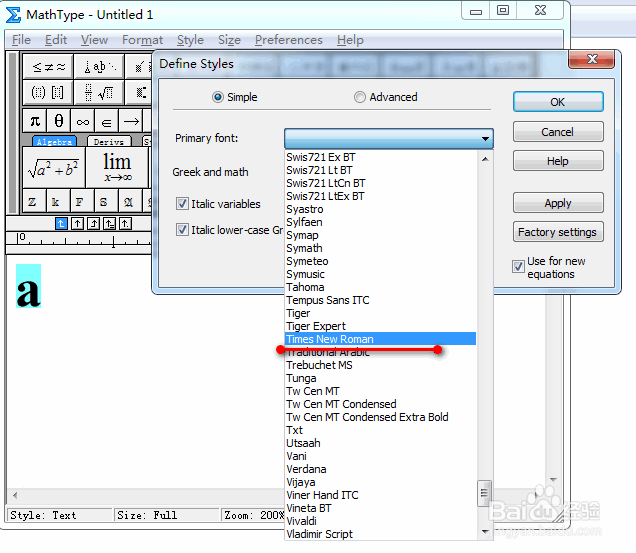Viewport: 636px width, 553px height.
Task: Click the font list scroll-down arrow
Action: 485,531
